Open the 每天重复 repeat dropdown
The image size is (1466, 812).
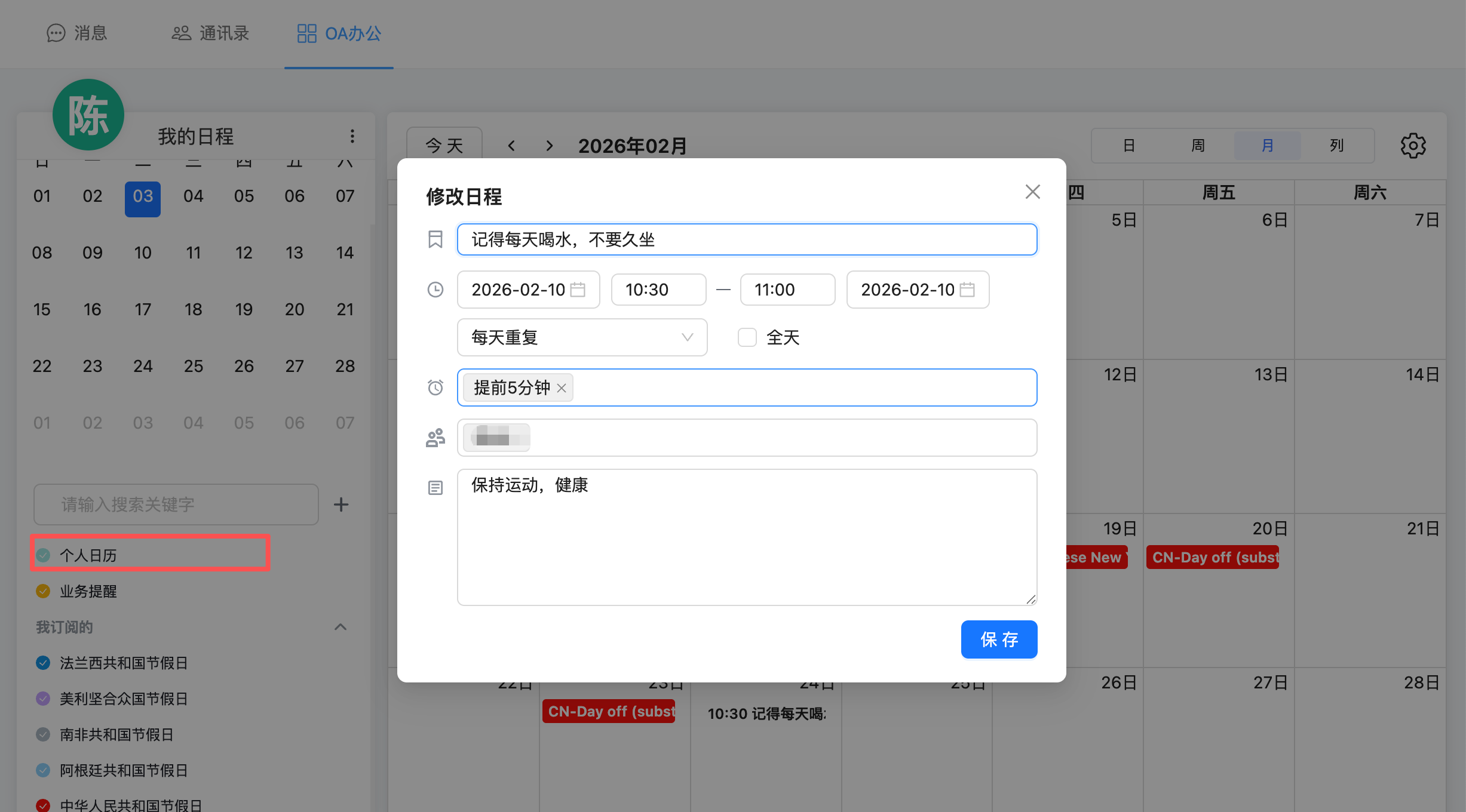(582, 337)
